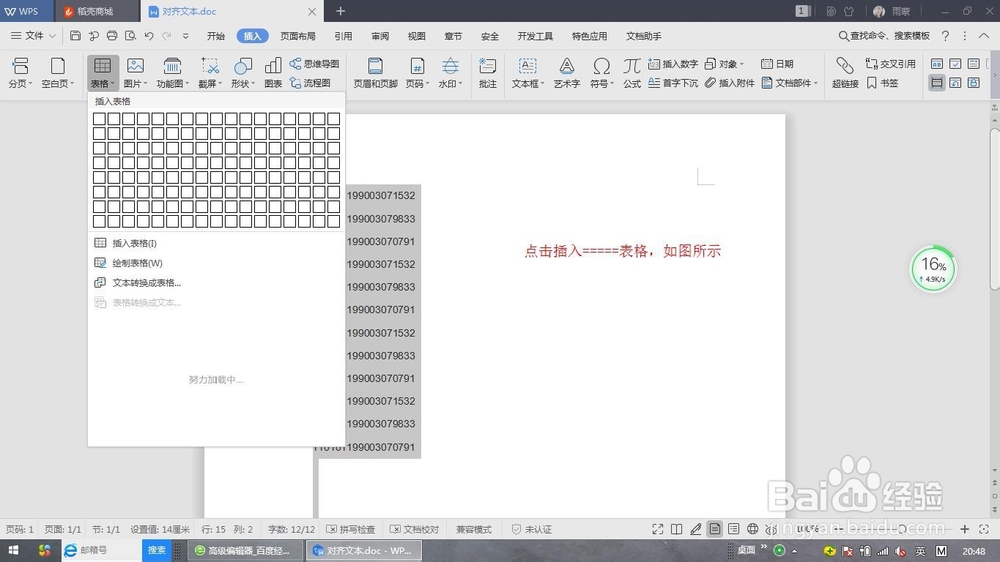The width and height of the screenshot is (1000, 562).
Task: Toggle fullscreen view icon in status bar
Action: (658, 529)
